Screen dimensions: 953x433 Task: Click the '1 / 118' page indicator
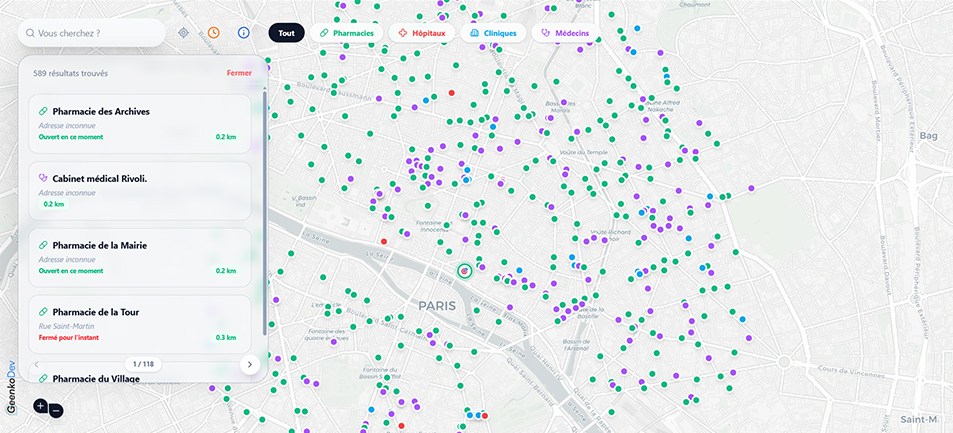click(x=143, y=364)
